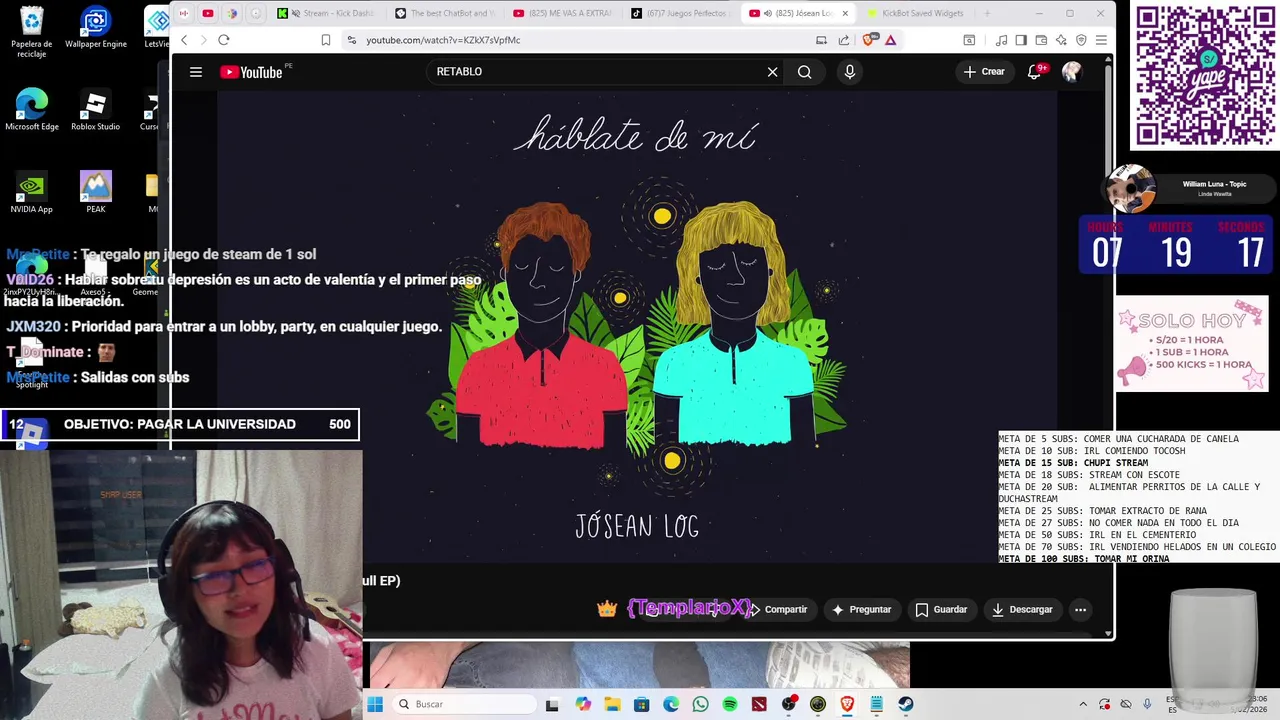Bookmark this page with the bookmark icon
The image size is (1280, 720).
pos(326,40)
